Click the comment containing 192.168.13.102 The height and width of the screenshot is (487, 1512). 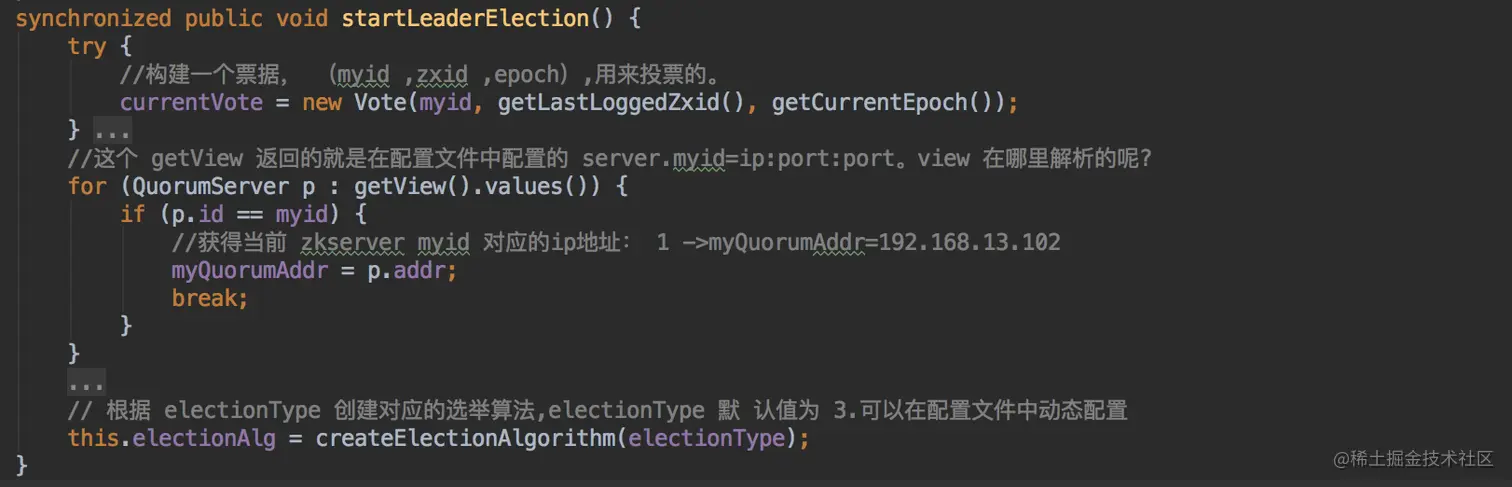(615, 242)
